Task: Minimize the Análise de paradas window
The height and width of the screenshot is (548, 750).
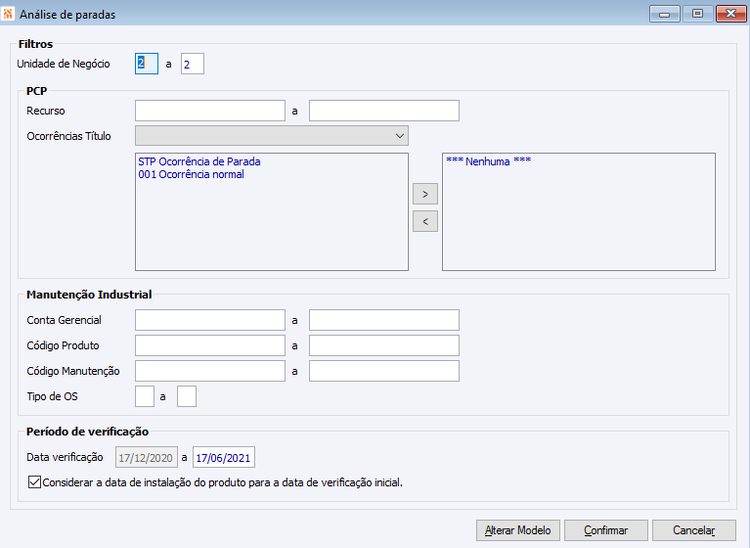Action: tap(665, 14)
